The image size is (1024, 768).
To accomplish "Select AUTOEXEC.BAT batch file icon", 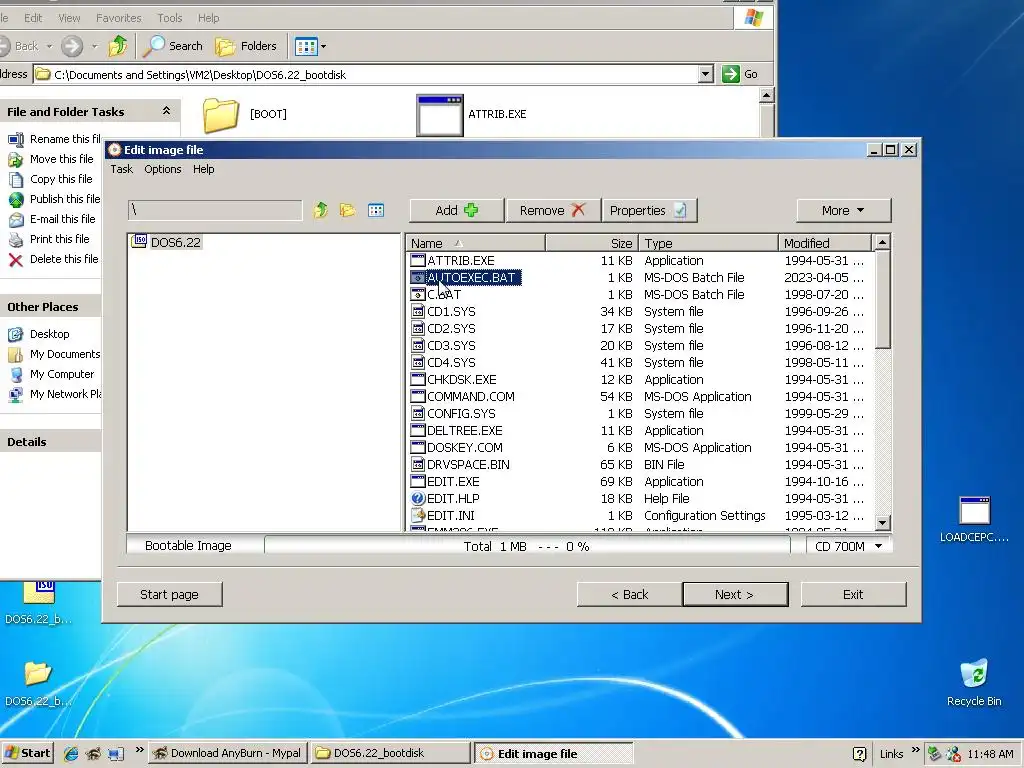I will pos(418,278).
